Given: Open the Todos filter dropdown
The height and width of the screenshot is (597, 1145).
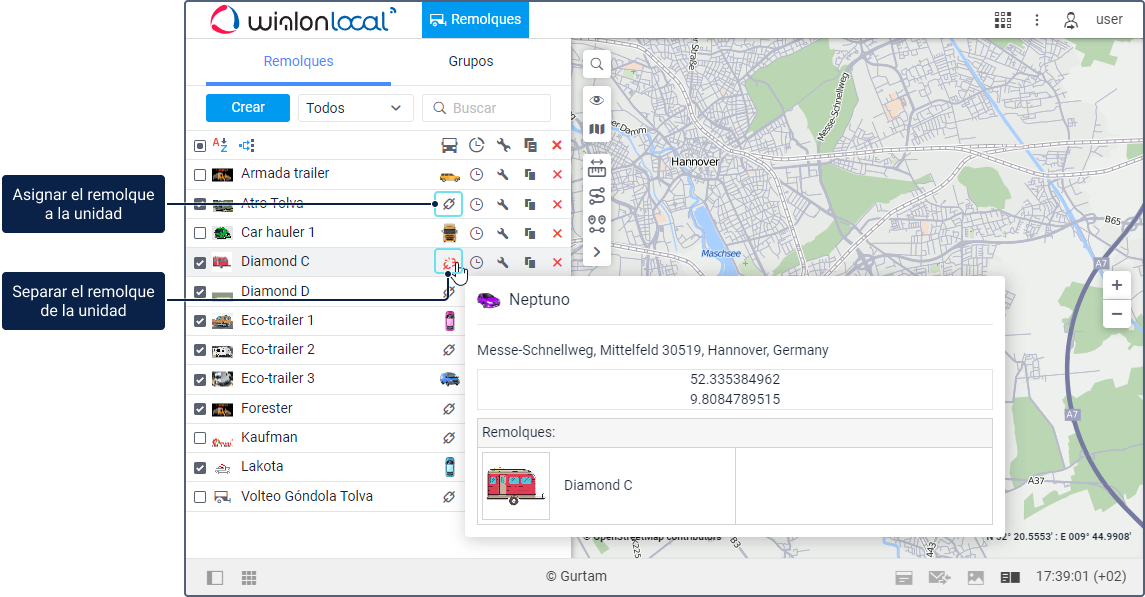Looking at the screenshot, I should point(355,108).
